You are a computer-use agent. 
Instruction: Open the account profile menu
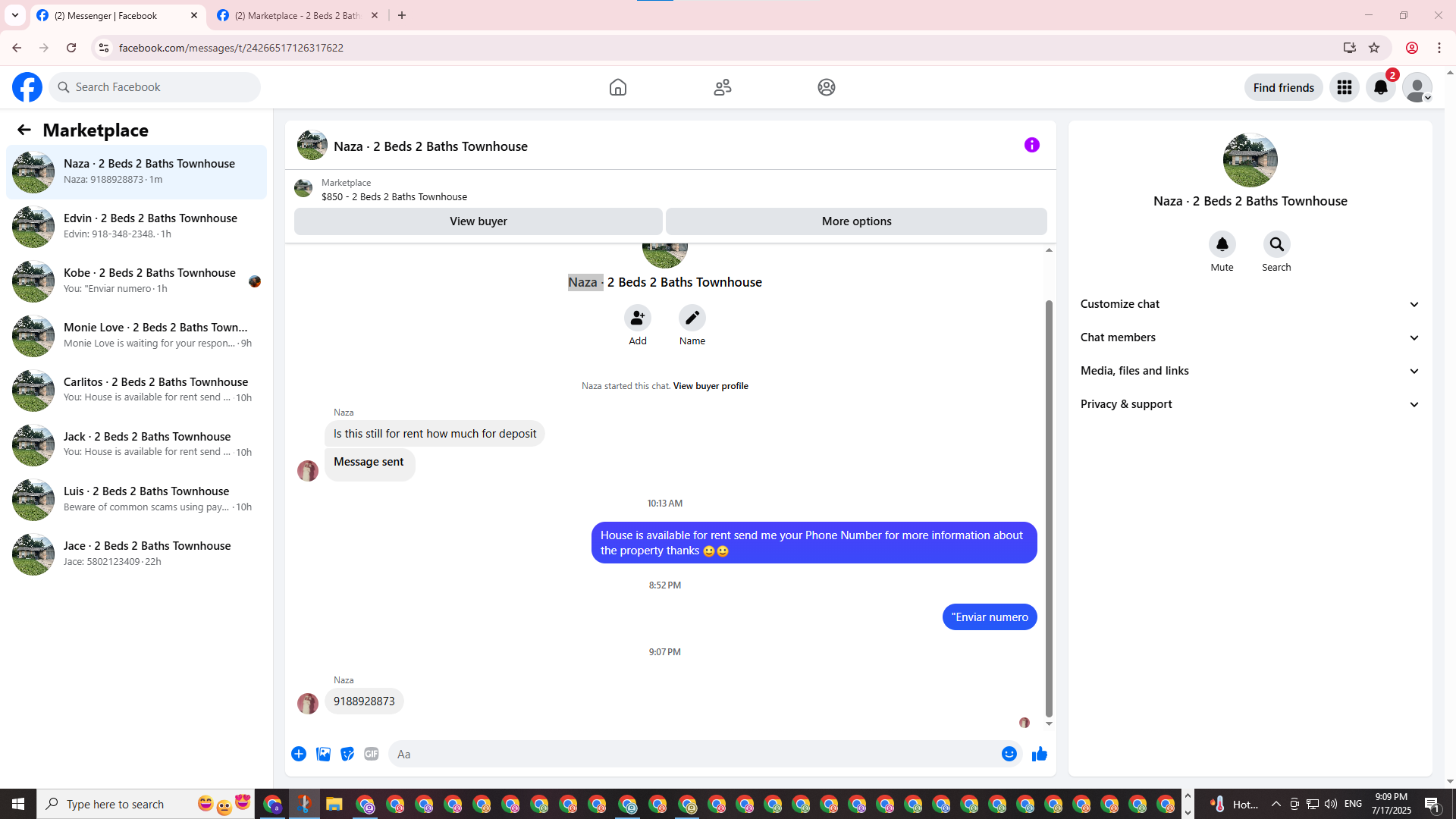(x=1417, y=87)
